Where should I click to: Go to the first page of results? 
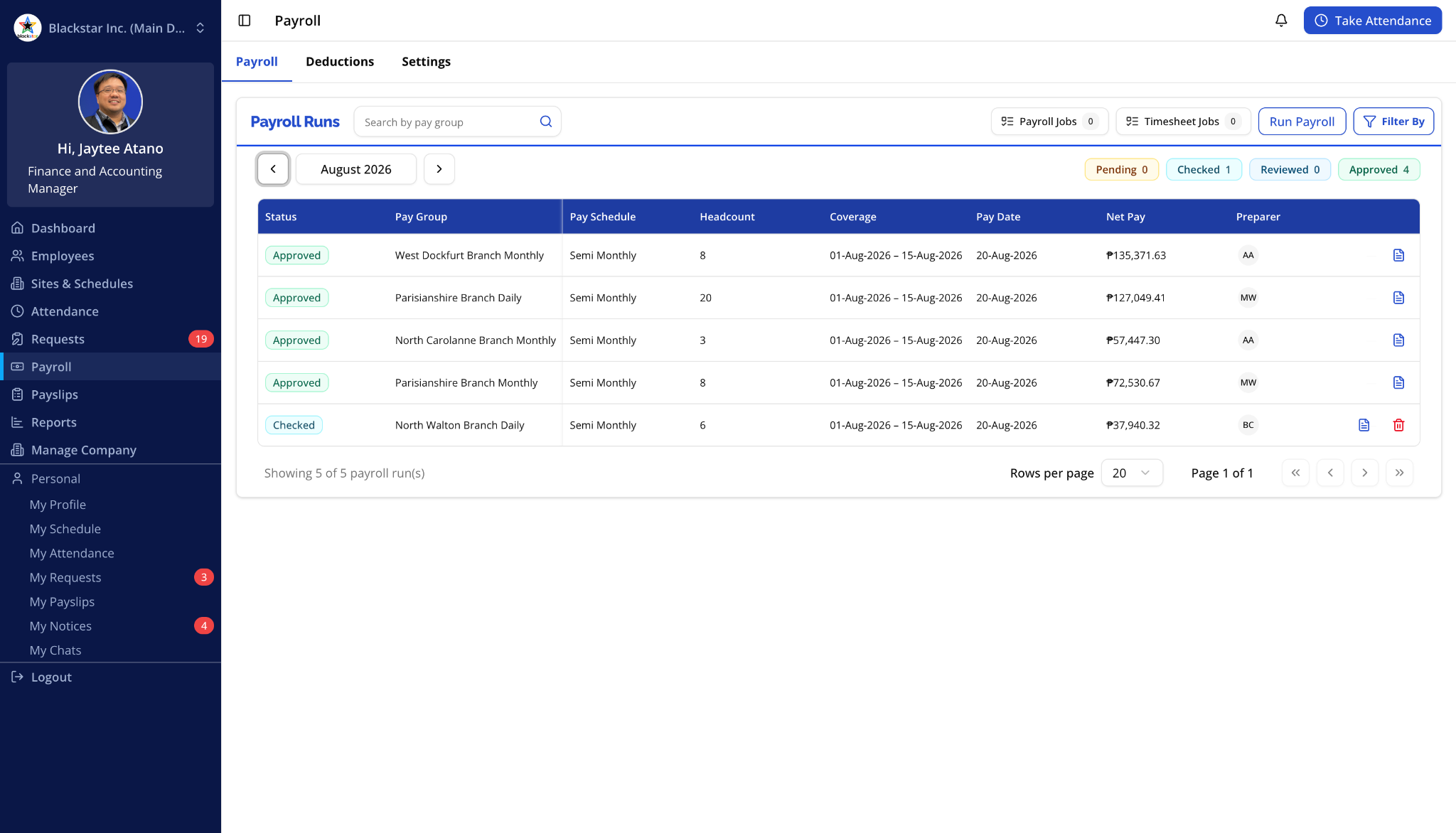pyautogui.click(x=1295, y=473)
